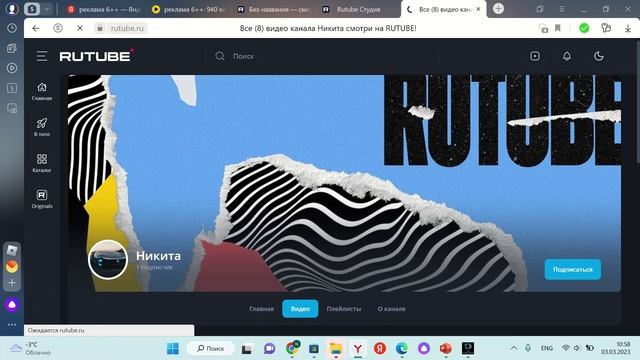This screenshot has height=360, width=640.
Task: Open sidebar three-dots menu
Action: (x=12, y=324)
